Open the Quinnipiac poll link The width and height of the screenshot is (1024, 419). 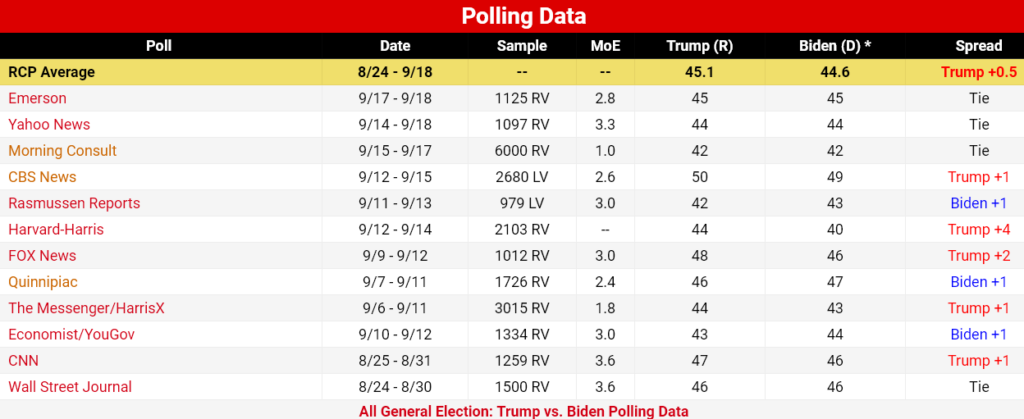[43, 282]
